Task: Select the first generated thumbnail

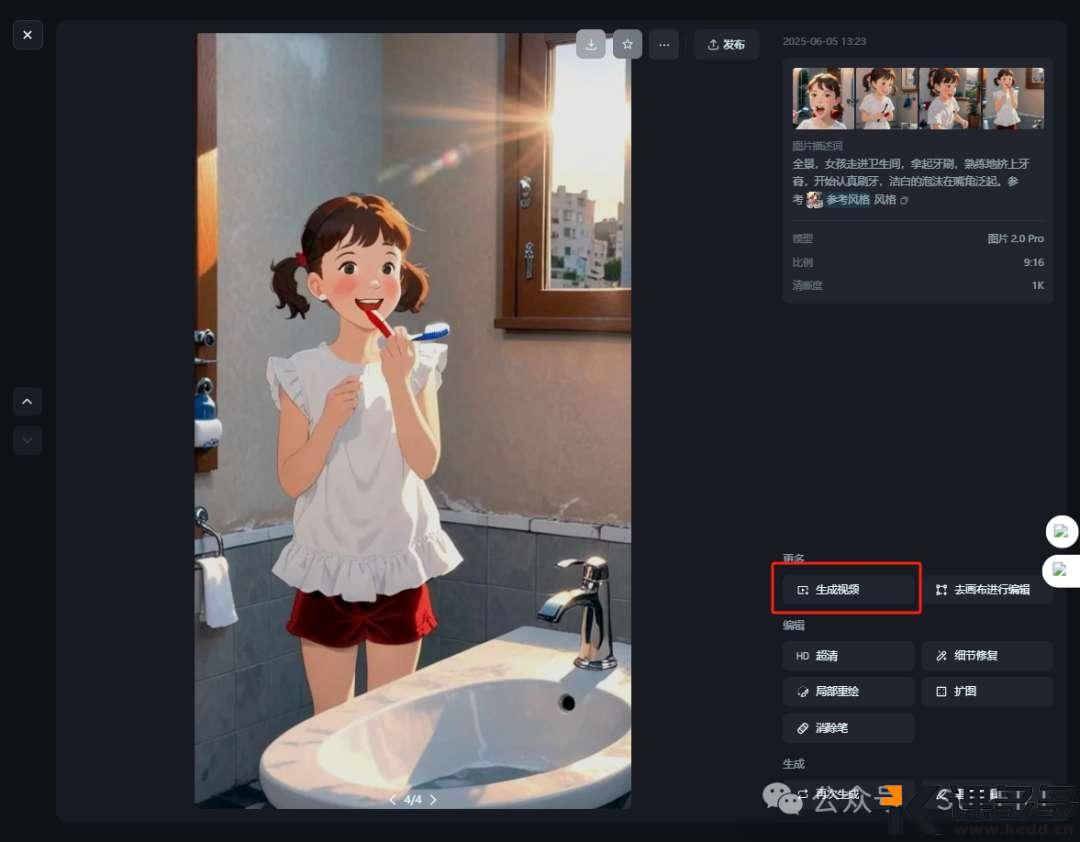Action: (x=823, y=98)
